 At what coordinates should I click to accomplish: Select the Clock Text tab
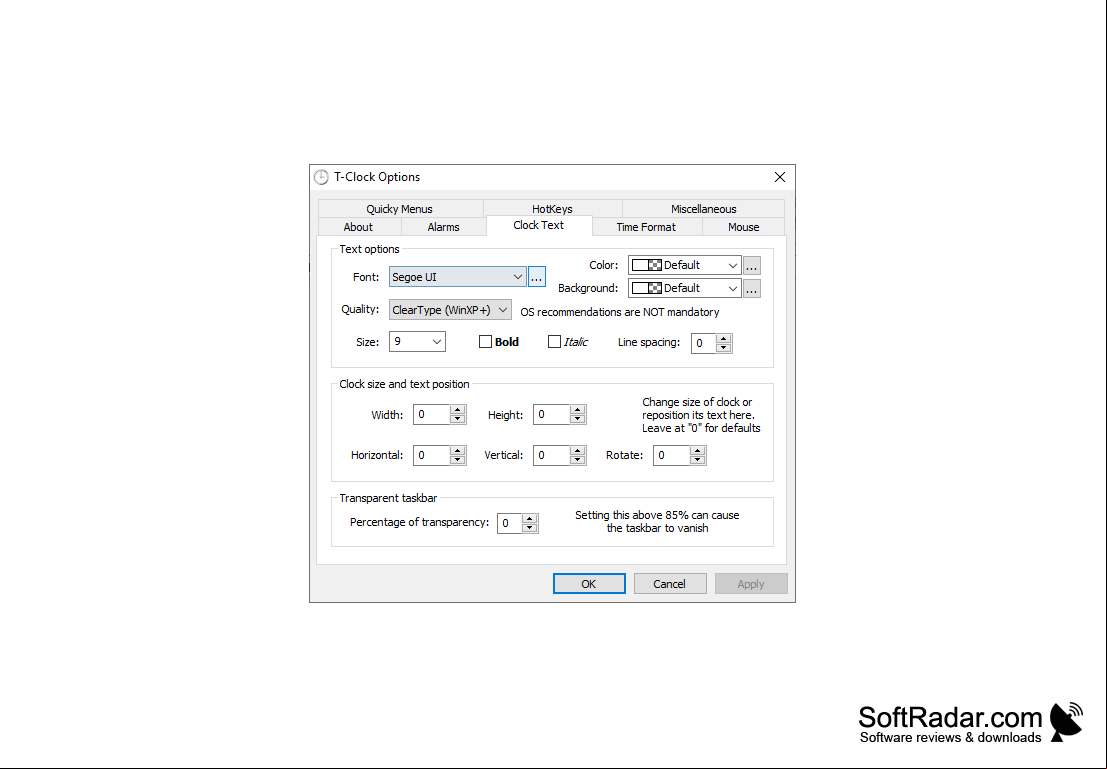coord(539,225)
